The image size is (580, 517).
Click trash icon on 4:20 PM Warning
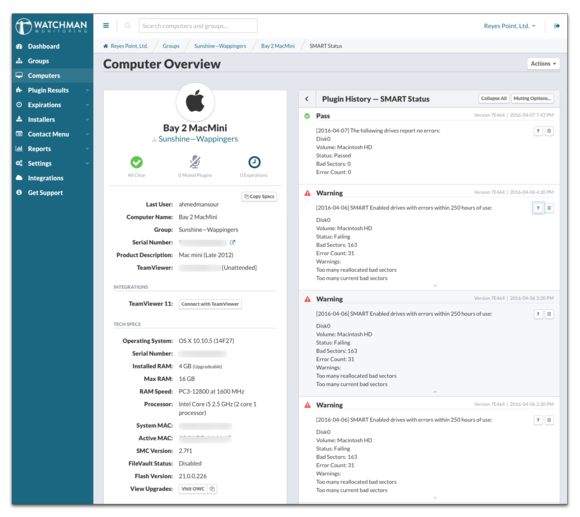click(549, 208)
